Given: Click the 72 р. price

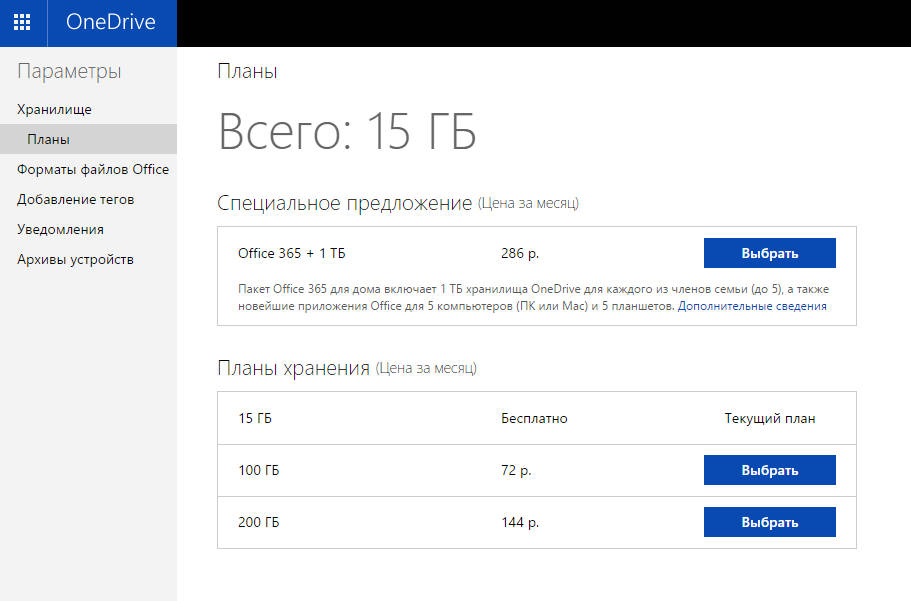Looking at the screenshot, I should pos(516,470).
